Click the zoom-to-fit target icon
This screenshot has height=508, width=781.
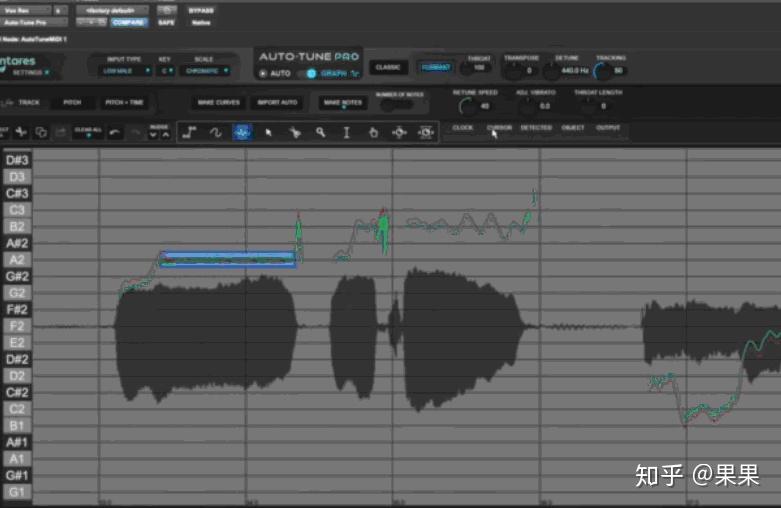(x=425, y=132)
